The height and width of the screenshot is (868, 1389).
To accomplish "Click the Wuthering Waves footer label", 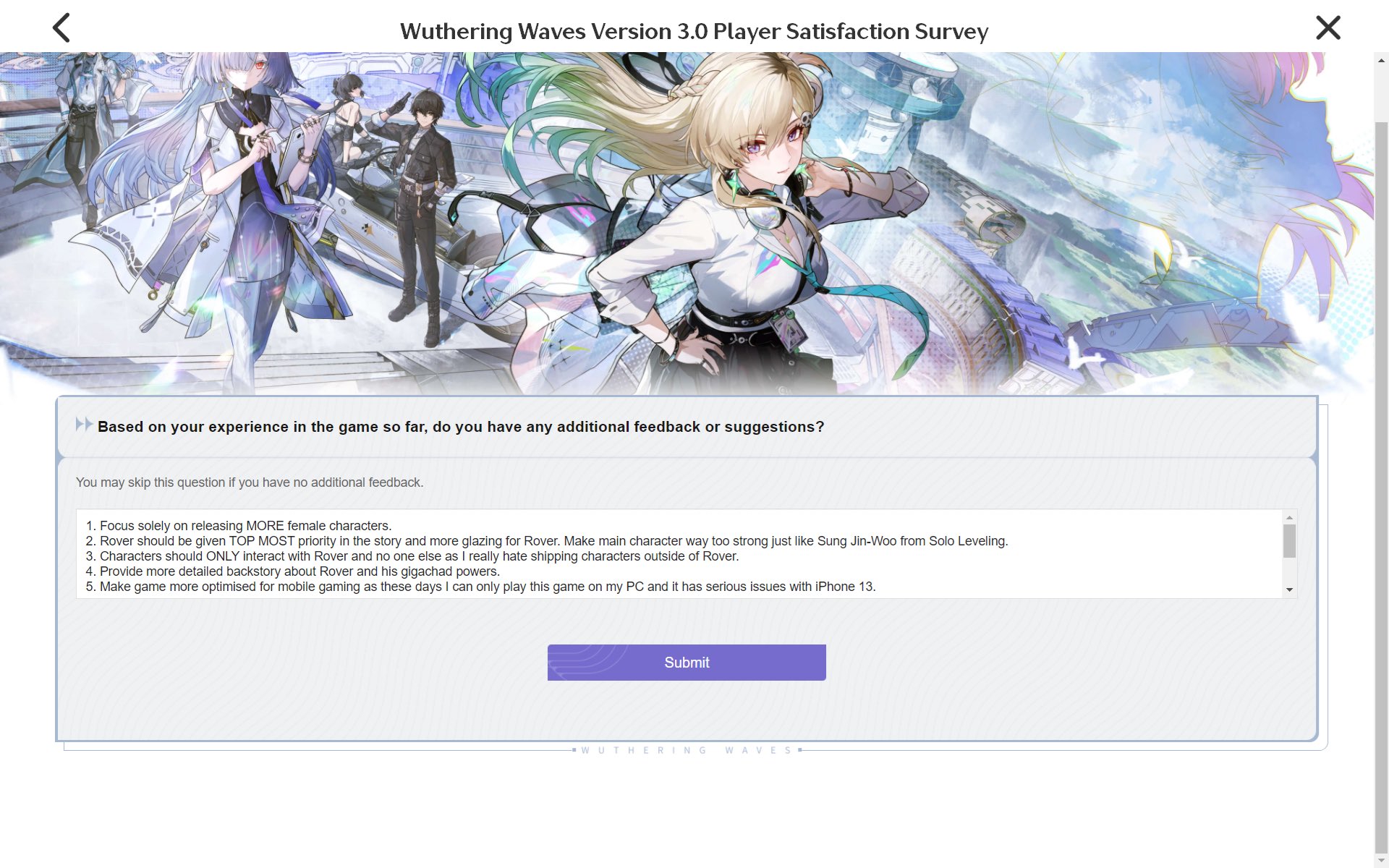I will [x=687, y=750].
